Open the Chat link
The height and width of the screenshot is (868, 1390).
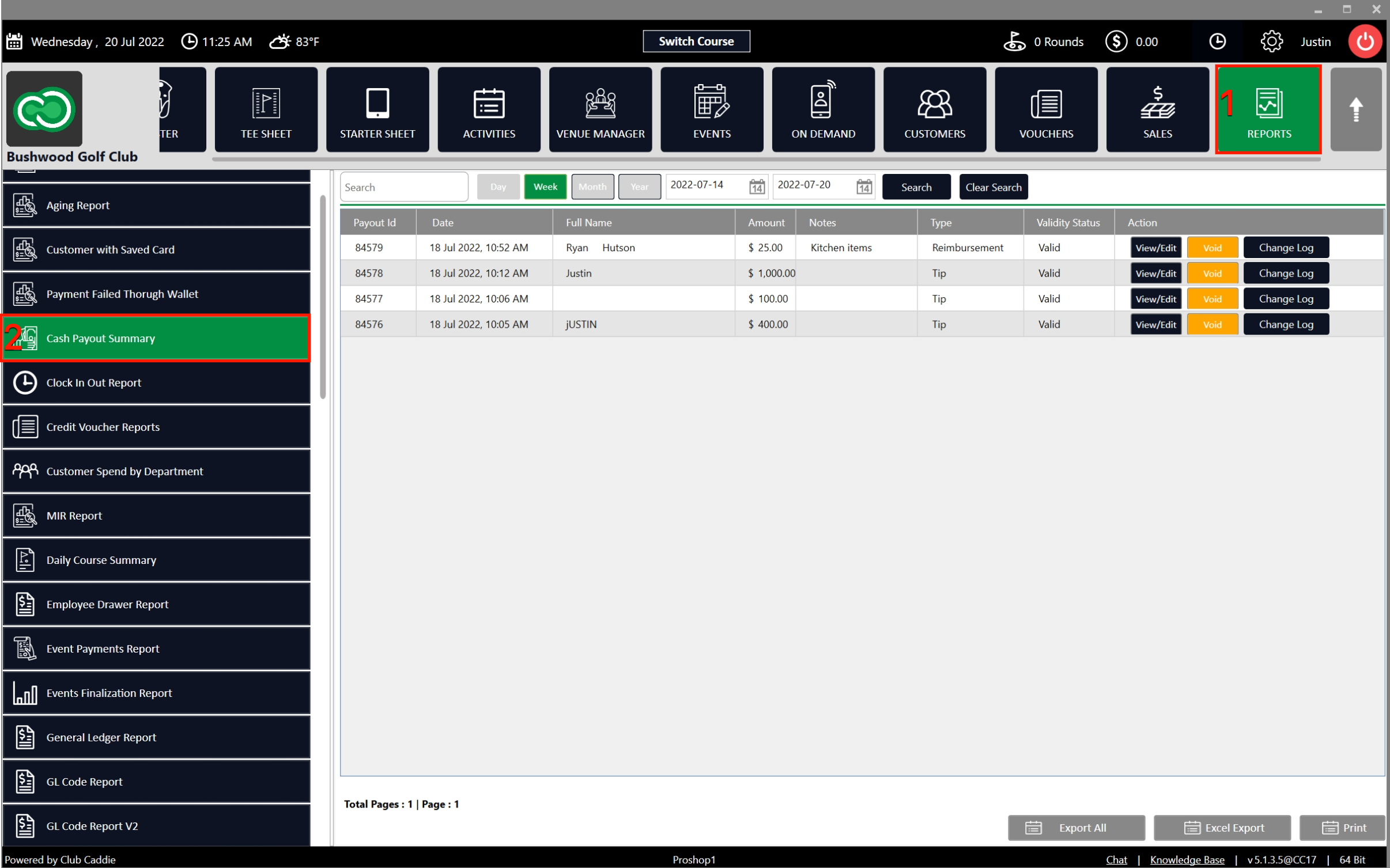pos(1116,859)
